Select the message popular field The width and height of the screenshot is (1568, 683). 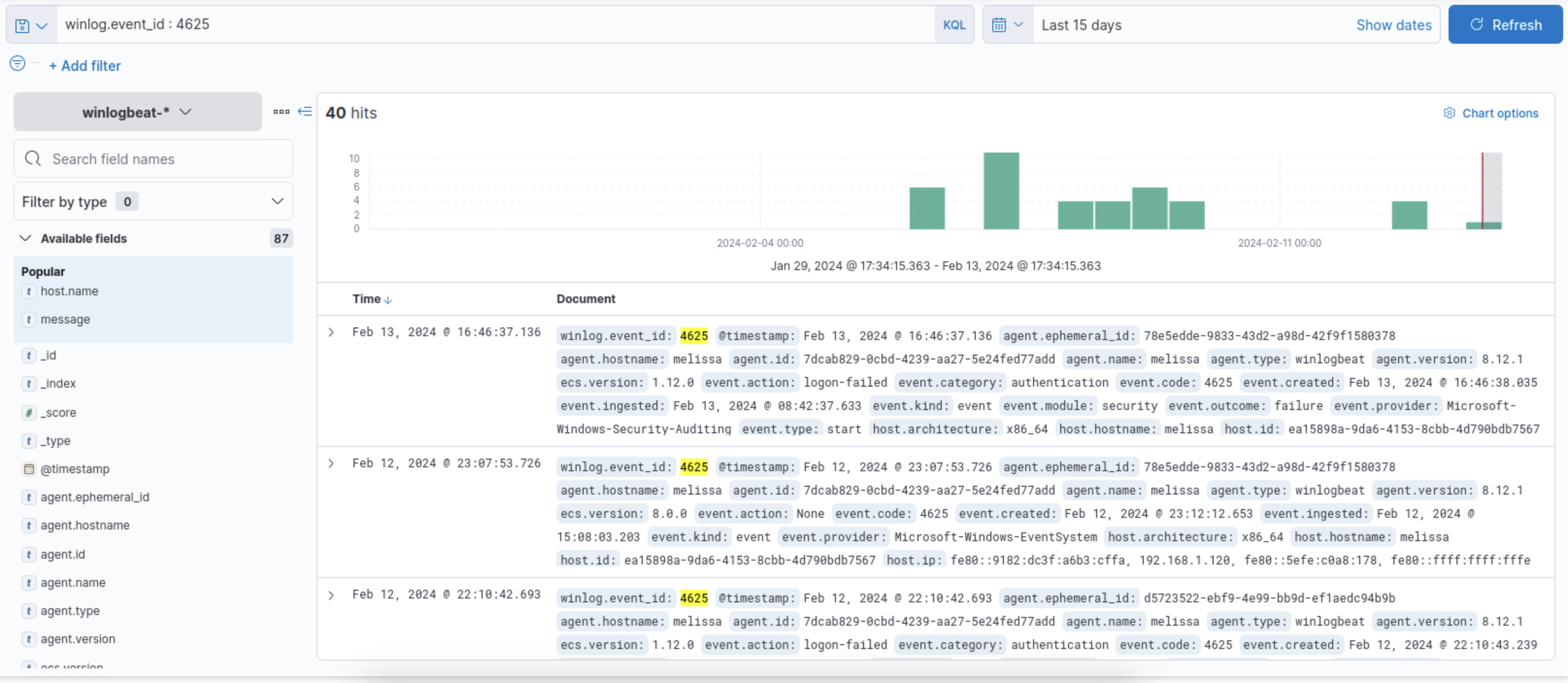pyautogui.click(x=65, y=319)
